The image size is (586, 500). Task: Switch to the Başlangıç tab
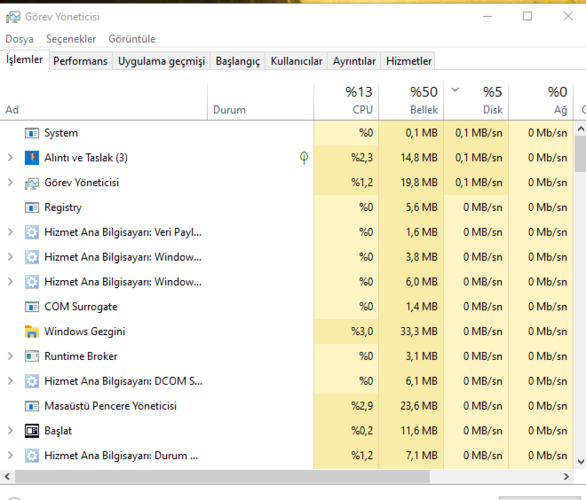pyautogui.click(x=238, y=61)
